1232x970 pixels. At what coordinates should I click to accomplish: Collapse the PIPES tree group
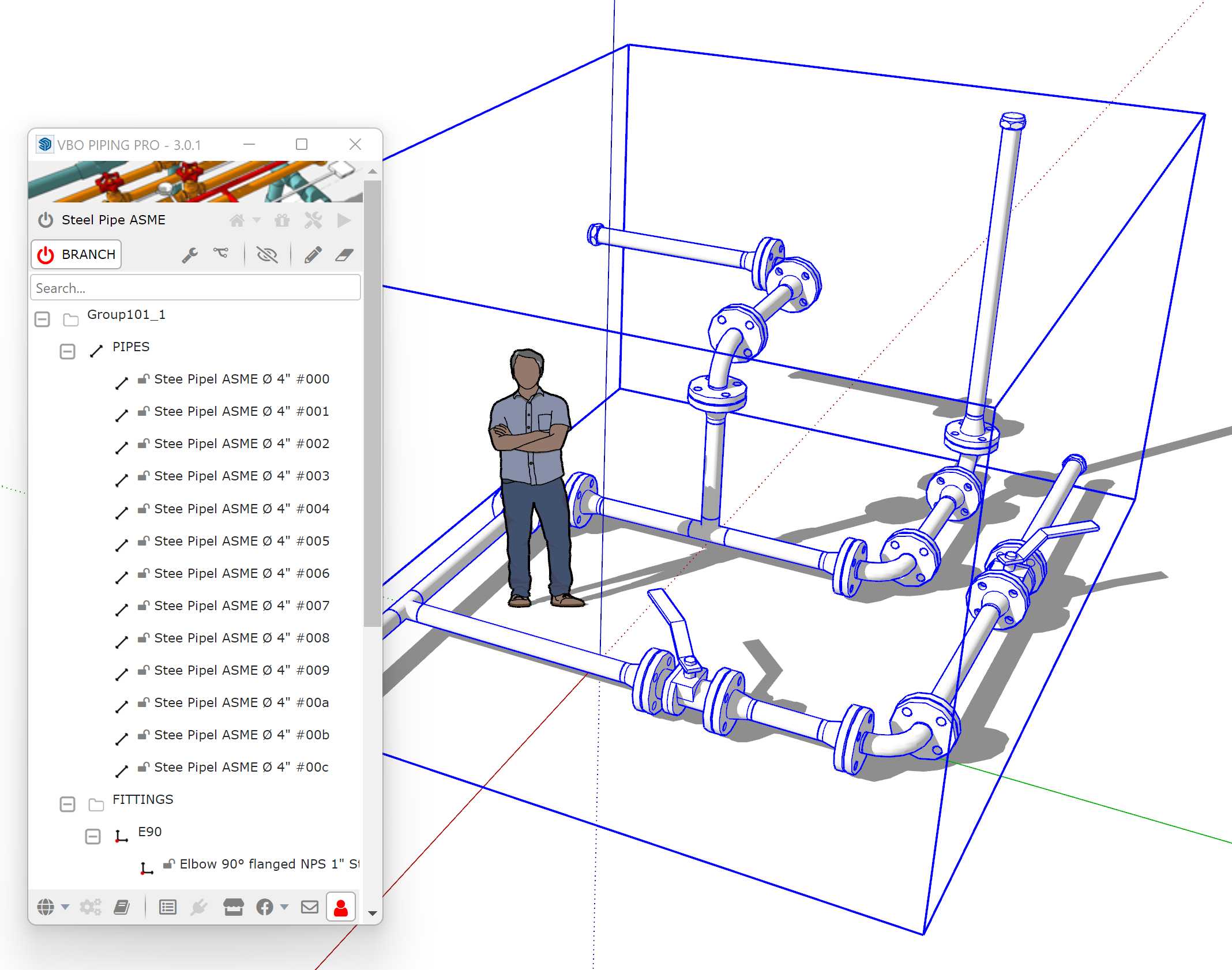[x=67, y=351]
